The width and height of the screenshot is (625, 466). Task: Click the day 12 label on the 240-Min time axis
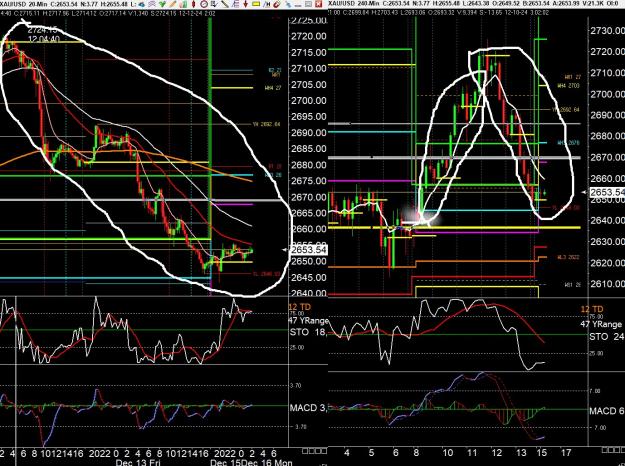497,453
